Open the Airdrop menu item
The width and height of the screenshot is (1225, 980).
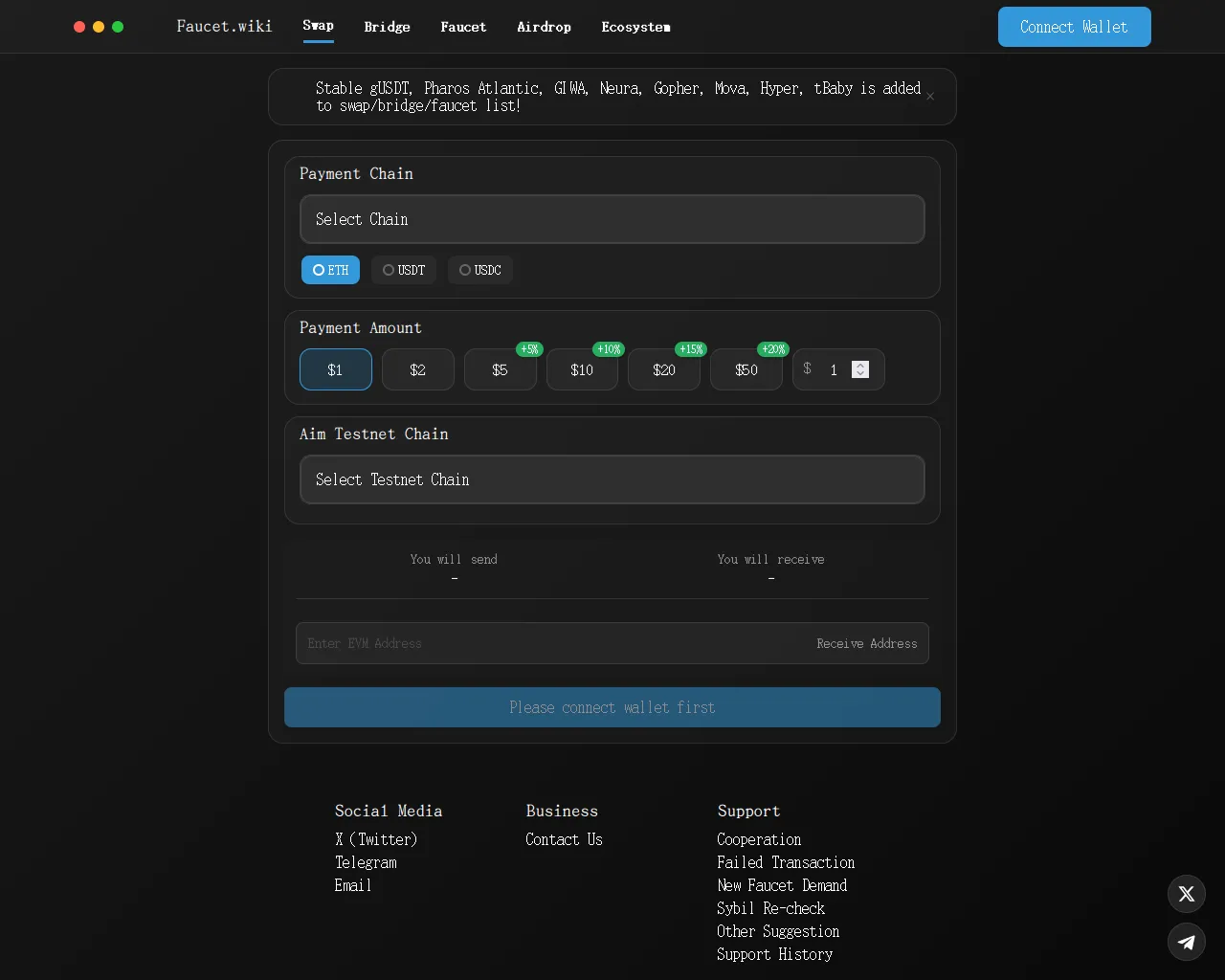[544, 27]
